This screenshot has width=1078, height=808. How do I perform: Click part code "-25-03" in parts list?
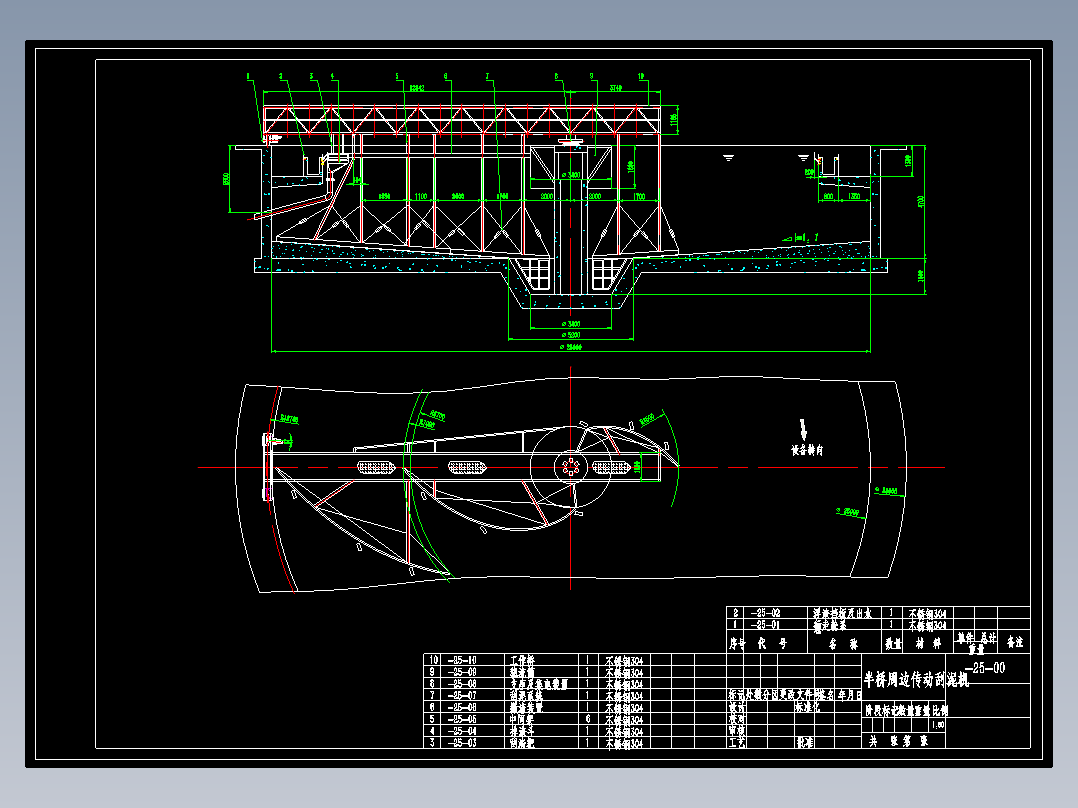point(462,743)
